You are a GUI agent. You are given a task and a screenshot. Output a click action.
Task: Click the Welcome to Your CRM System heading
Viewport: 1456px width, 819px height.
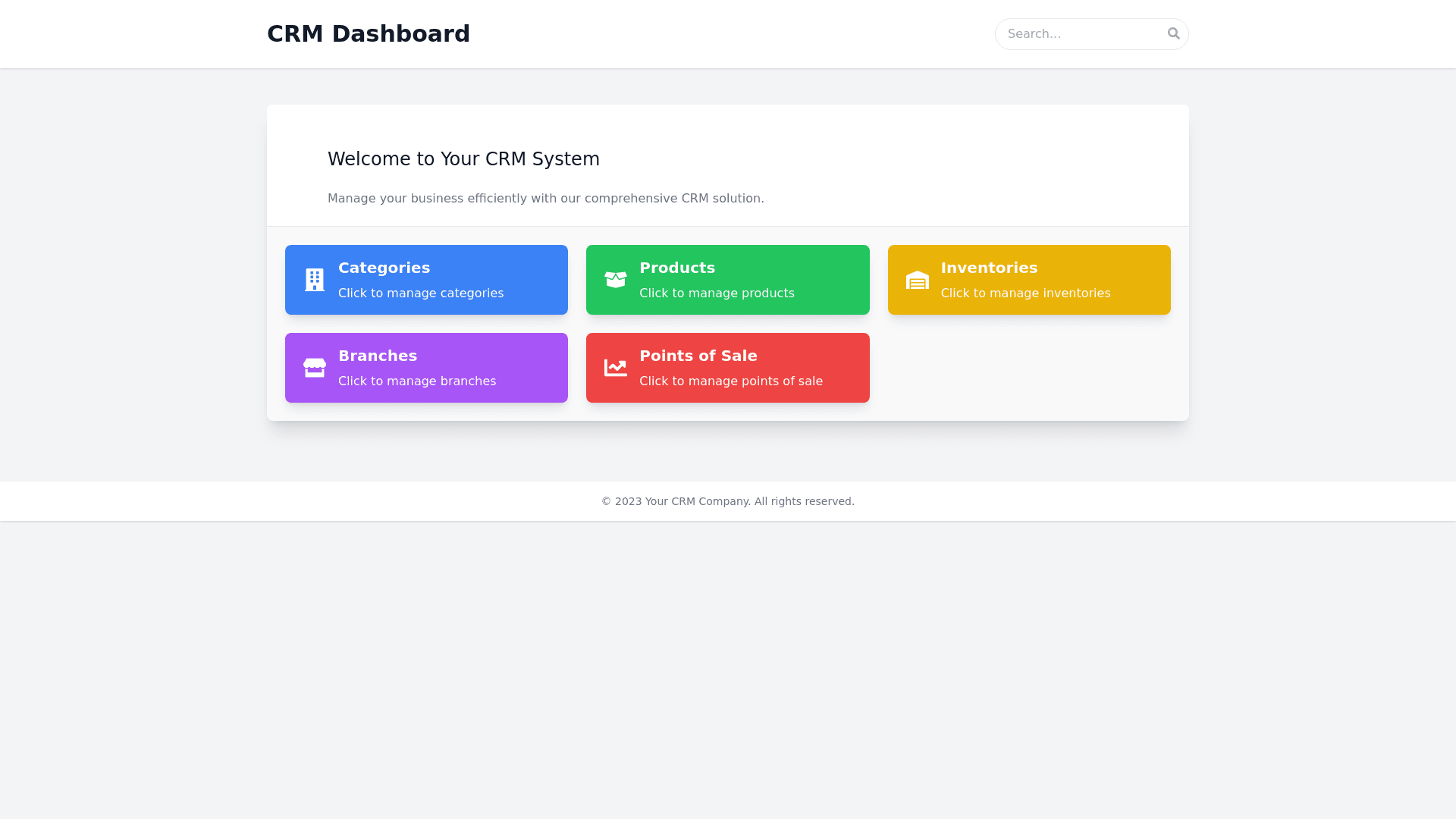(463, 159)
